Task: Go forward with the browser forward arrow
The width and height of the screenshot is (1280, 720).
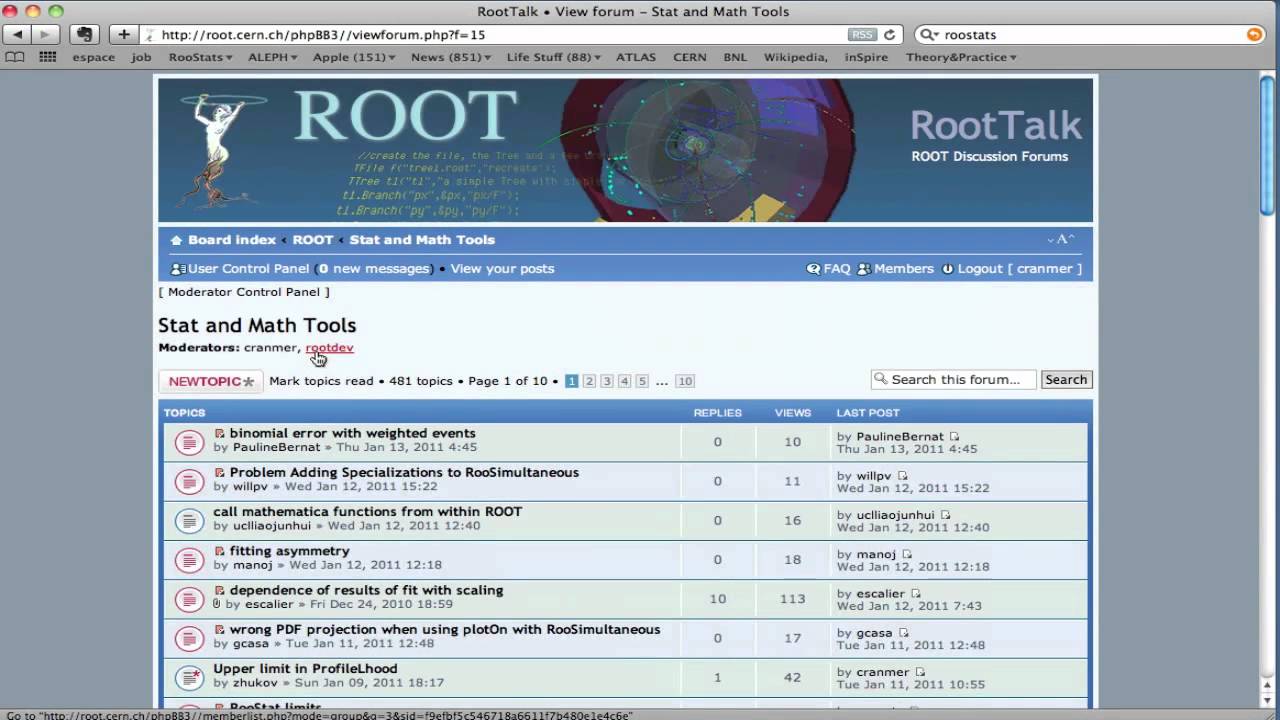Action: (x=45, y=34)
